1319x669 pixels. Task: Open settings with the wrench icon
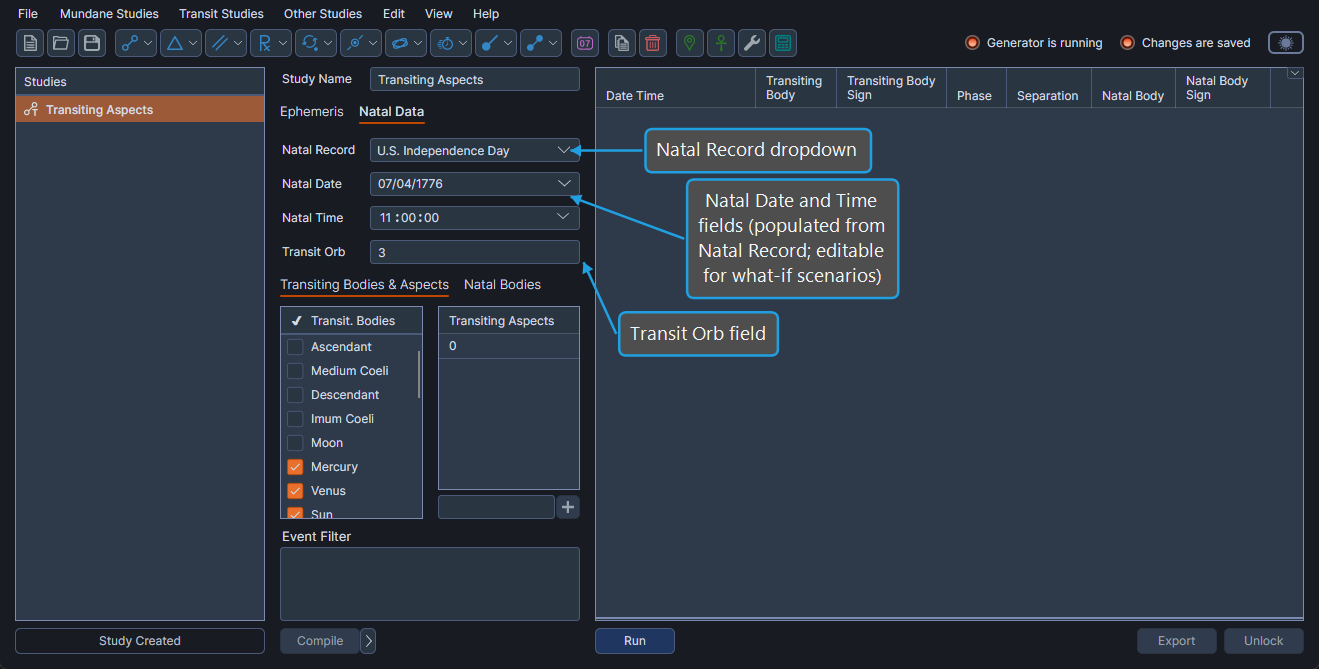tap(752, 43)
